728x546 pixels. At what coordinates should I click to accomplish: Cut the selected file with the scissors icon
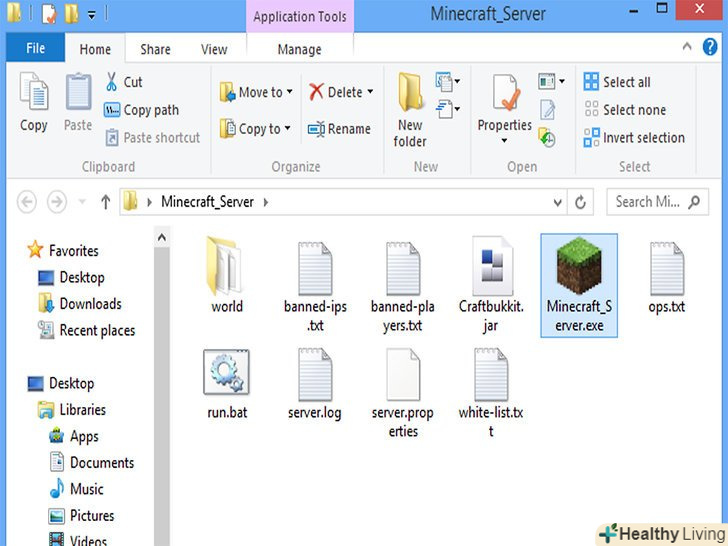tap(111, 82)
